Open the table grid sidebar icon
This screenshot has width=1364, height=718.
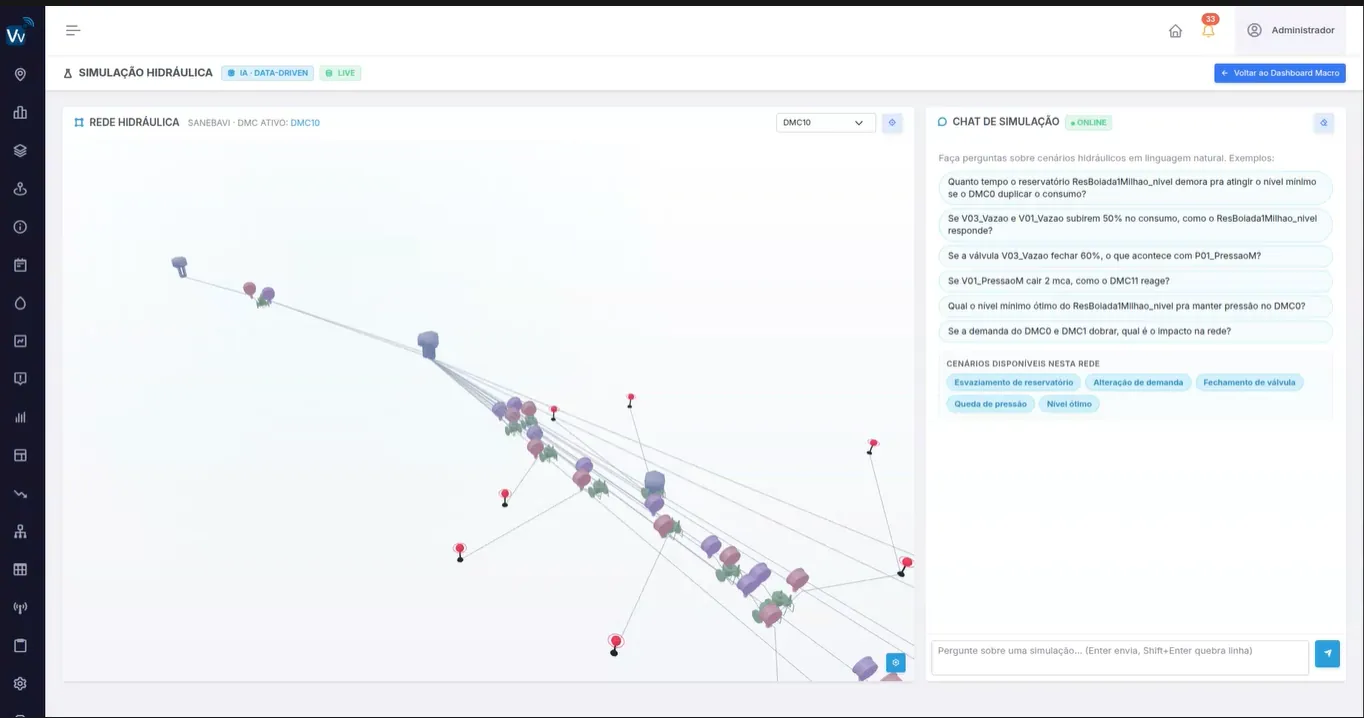(x=20, y=570)
